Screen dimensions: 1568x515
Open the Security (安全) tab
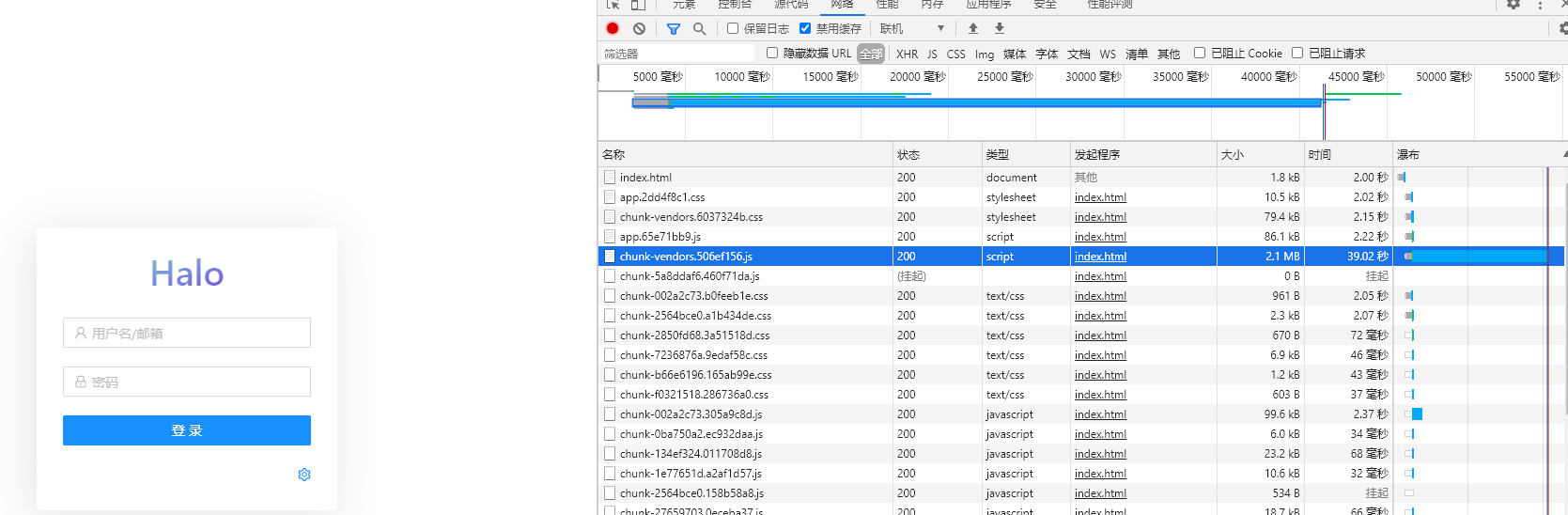point(1045,5)
